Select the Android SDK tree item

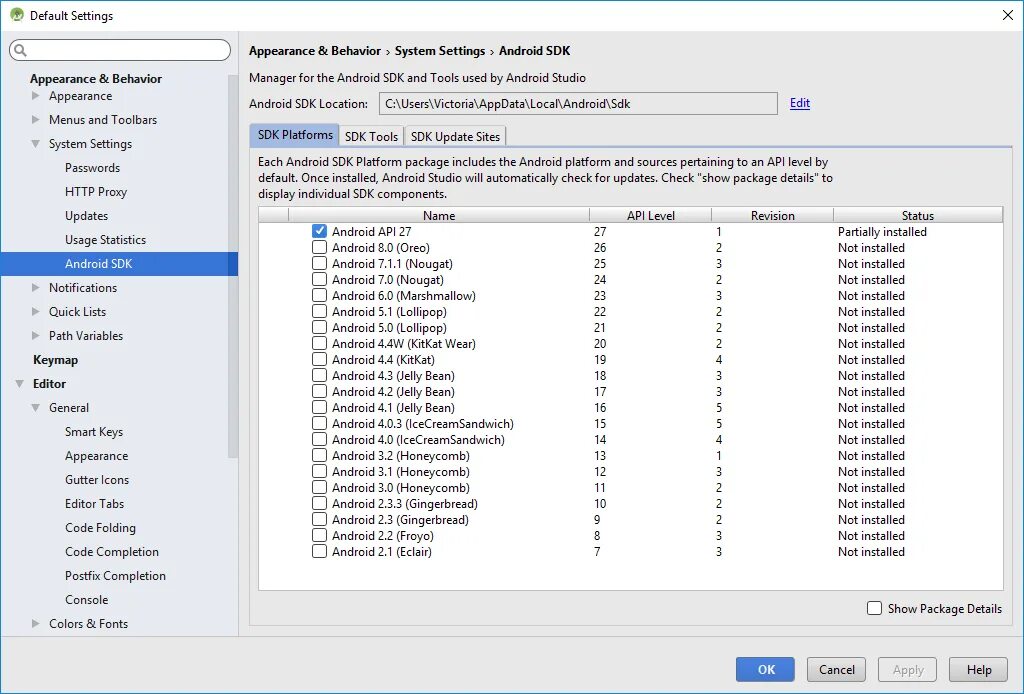click(x=119, y=264)
